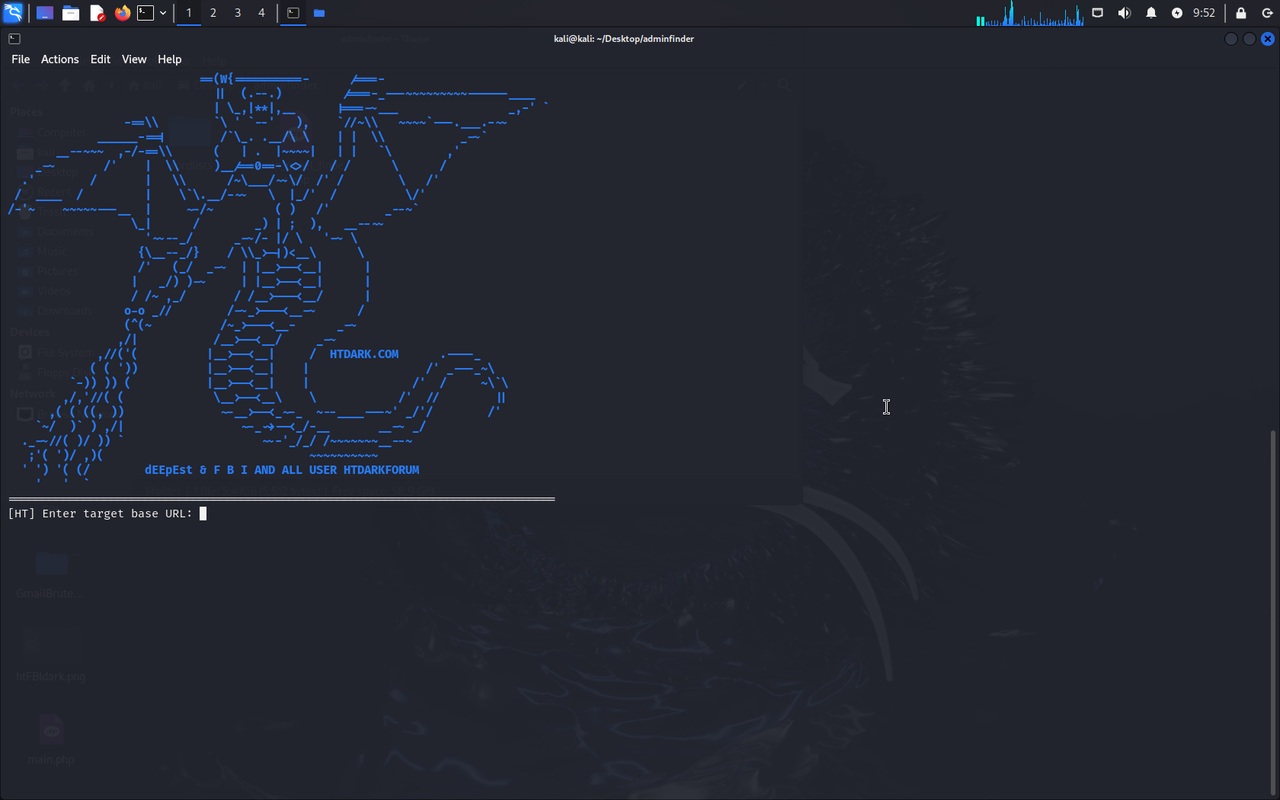Open the volume control speaker icon

click(1124, 13)
